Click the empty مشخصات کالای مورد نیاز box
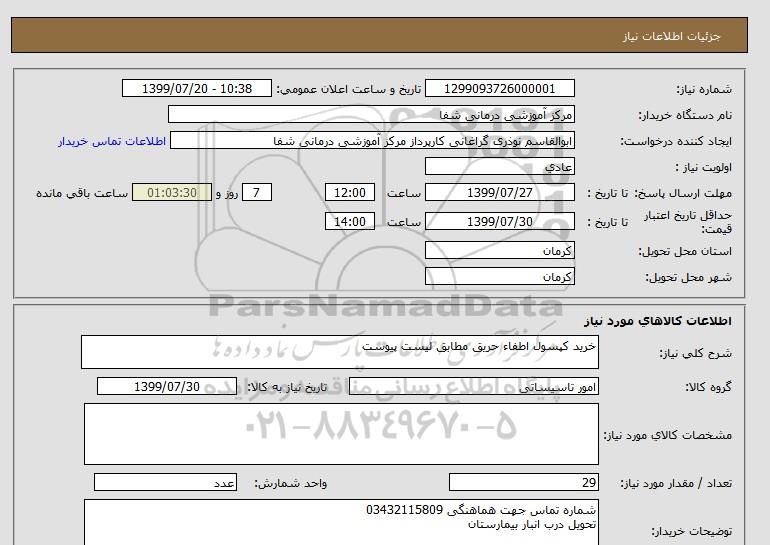 (341, 434)
